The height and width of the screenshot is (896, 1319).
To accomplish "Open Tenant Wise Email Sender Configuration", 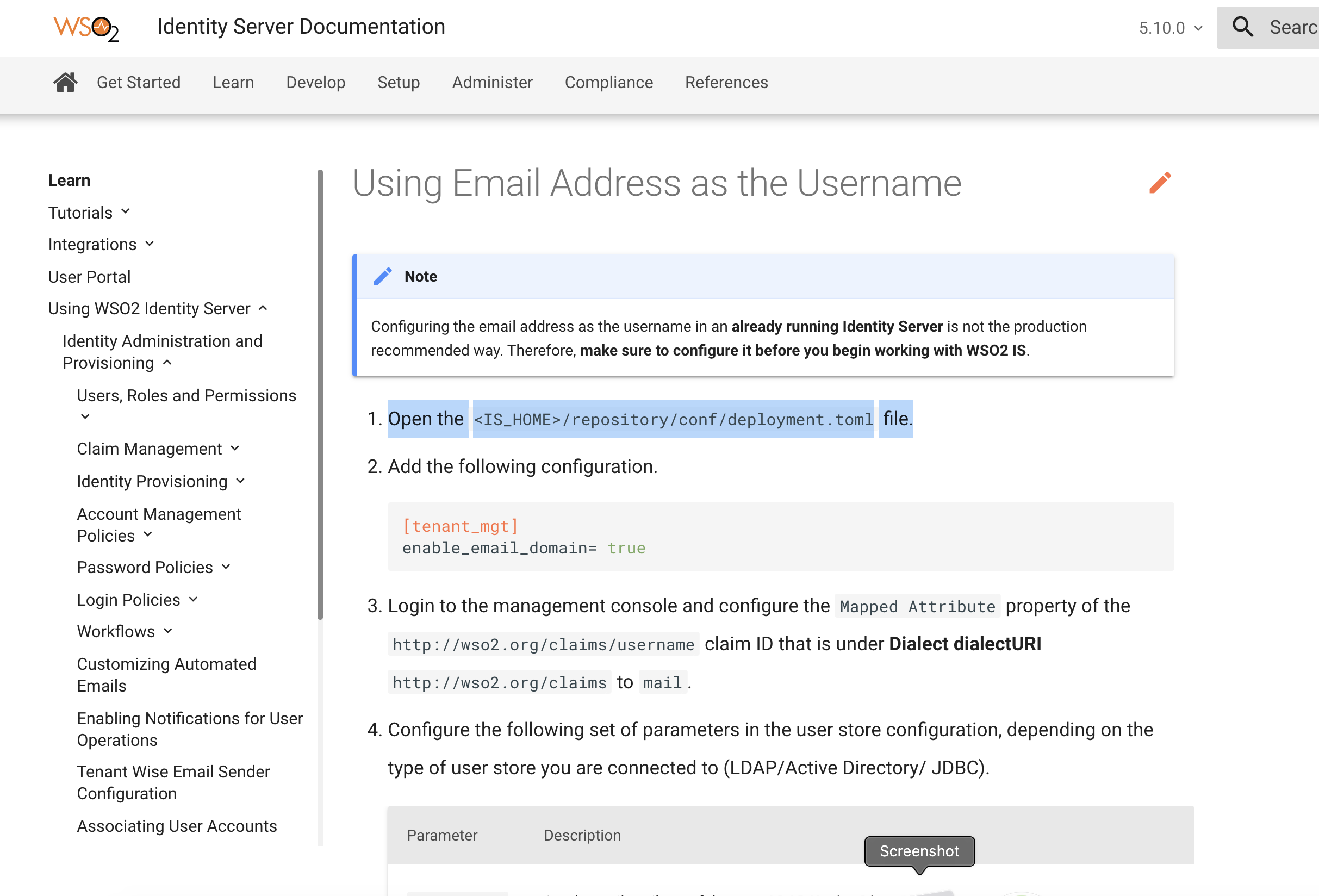I will coord(173,782).
